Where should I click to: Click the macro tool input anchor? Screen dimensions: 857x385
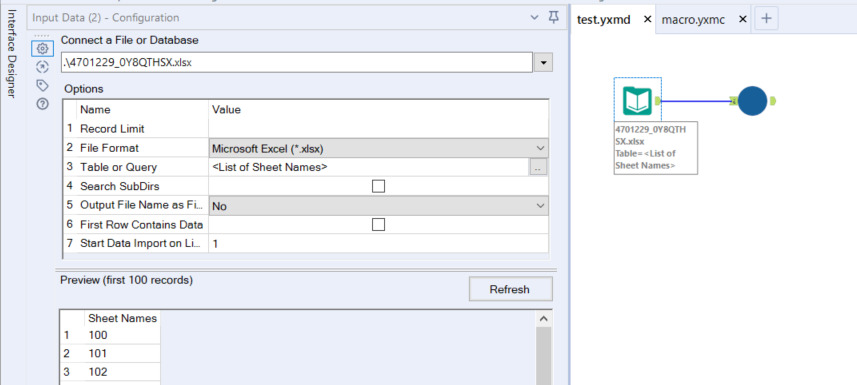[733, 101]
